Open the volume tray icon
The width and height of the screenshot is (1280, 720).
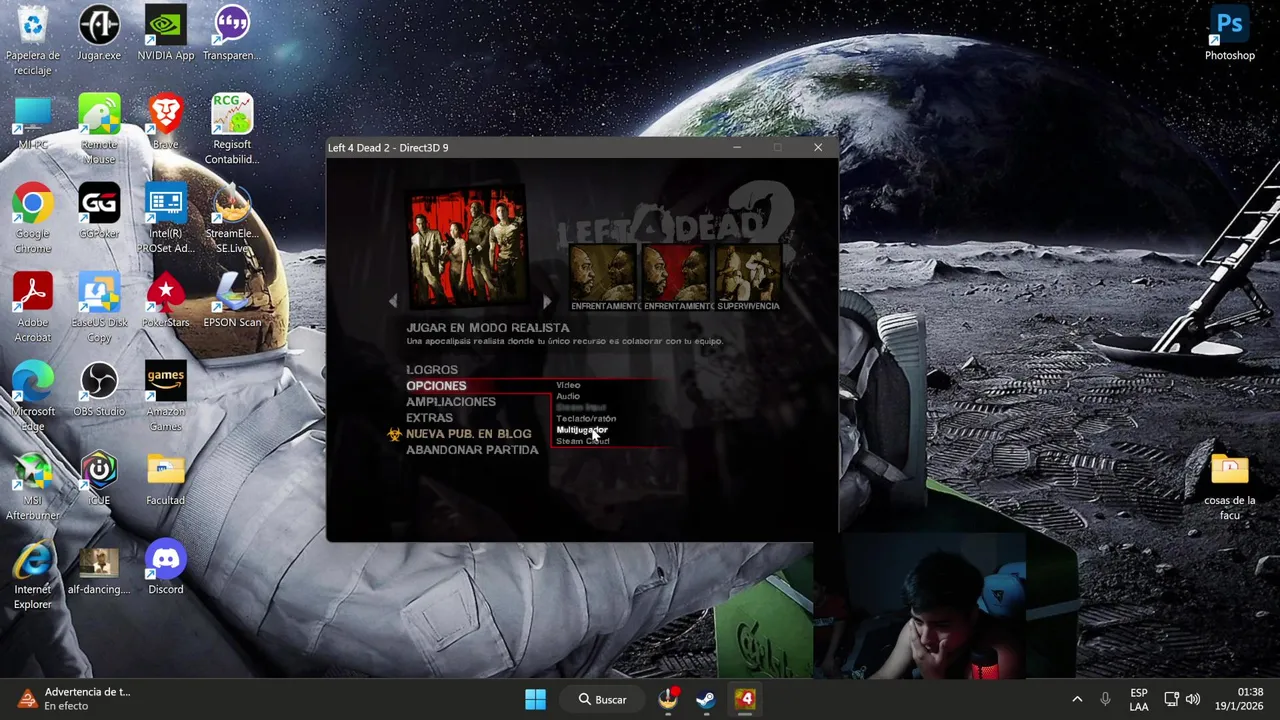[x=1193, y=699]
